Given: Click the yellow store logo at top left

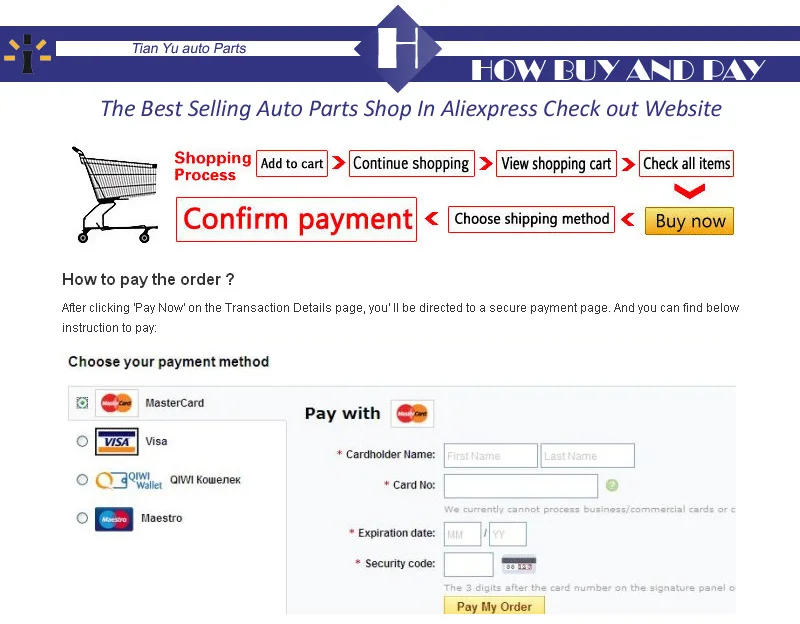Looking at the screenshot, I should (28, 53).
